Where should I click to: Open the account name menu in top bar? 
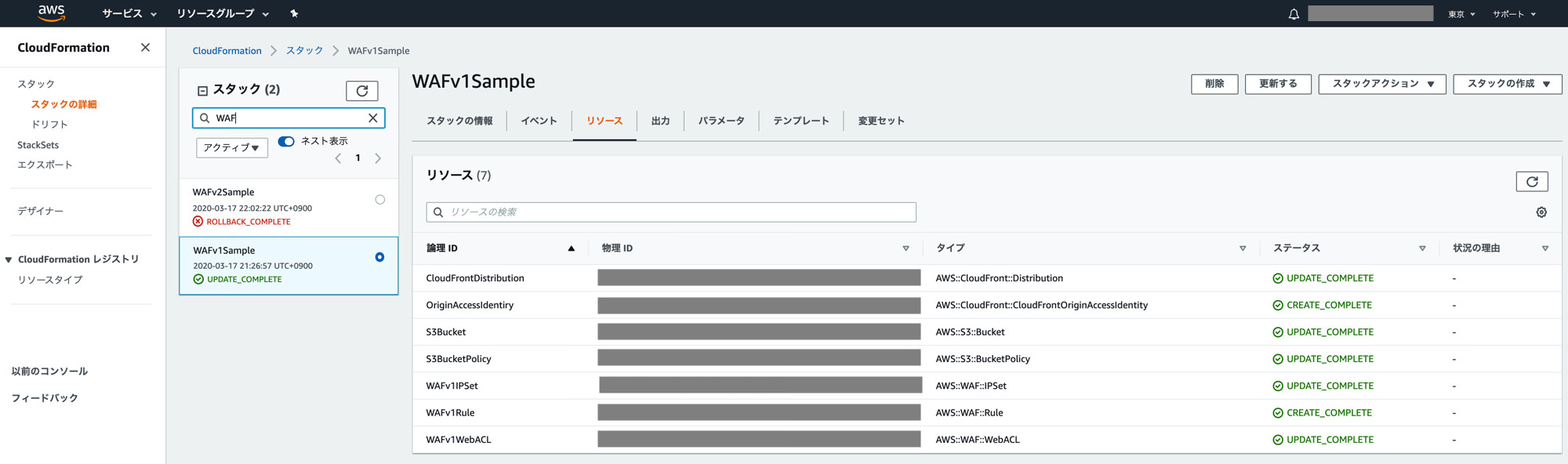pyautogui.click(x=1370, y=13)
